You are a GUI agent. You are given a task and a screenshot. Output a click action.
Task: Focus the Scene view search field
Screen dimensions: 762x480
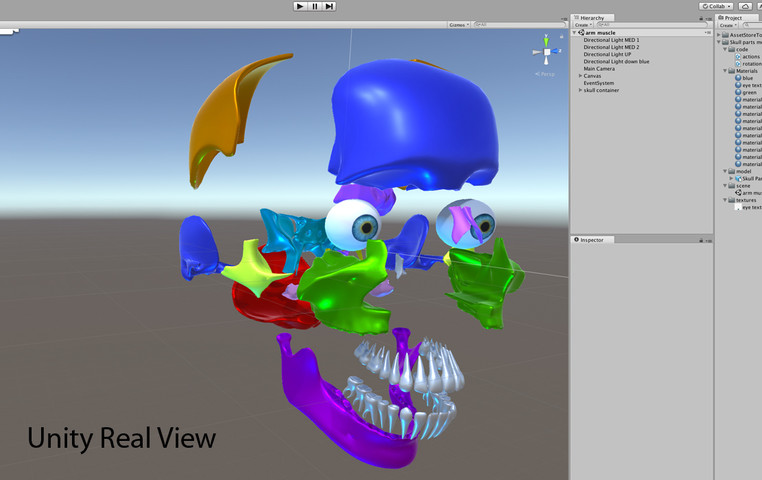(x=520, y=24)
